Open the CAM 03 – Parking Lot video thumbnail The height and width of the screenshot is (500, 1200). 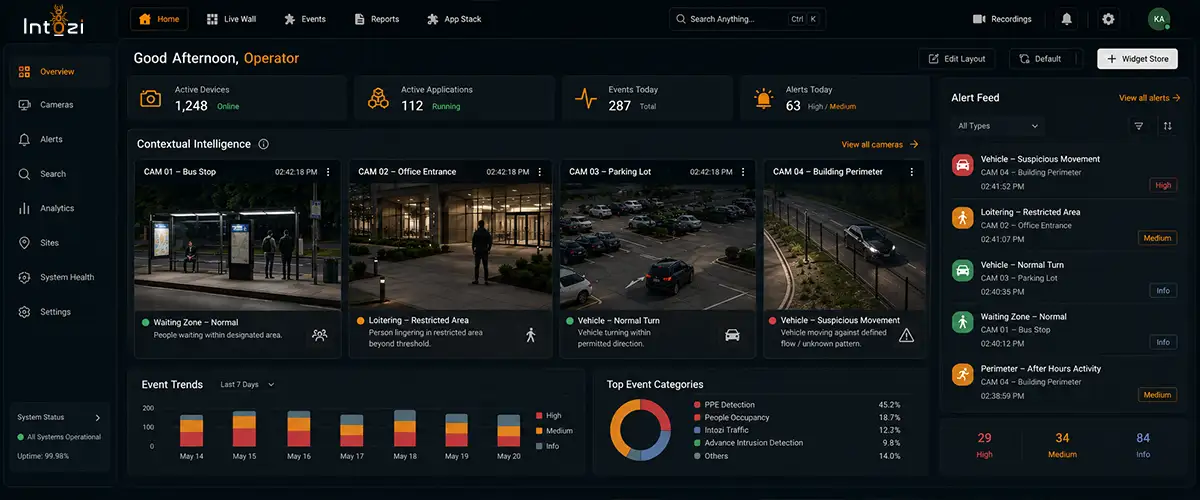[x=659, y=247]
